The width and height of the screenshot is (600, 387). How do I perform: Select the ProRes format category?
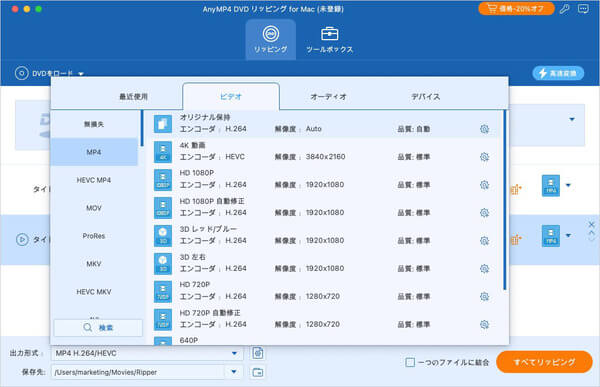(x=94, y=236)
